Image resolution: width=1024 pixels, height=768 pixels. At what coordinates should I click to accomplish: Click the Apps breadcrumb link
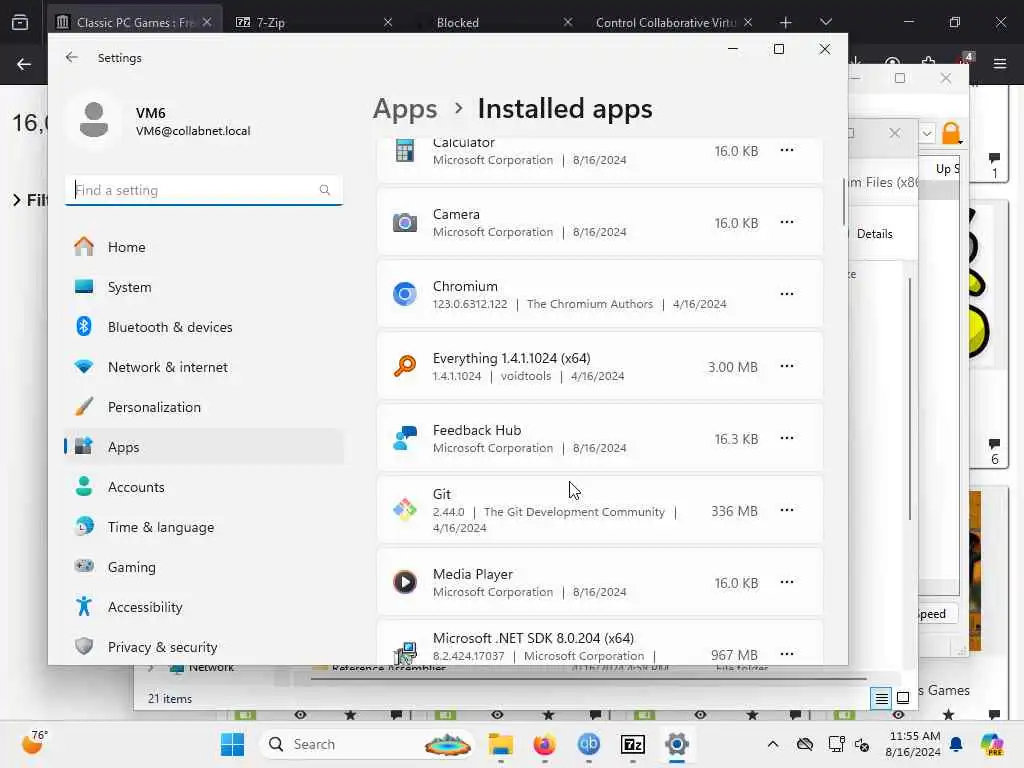405,108
